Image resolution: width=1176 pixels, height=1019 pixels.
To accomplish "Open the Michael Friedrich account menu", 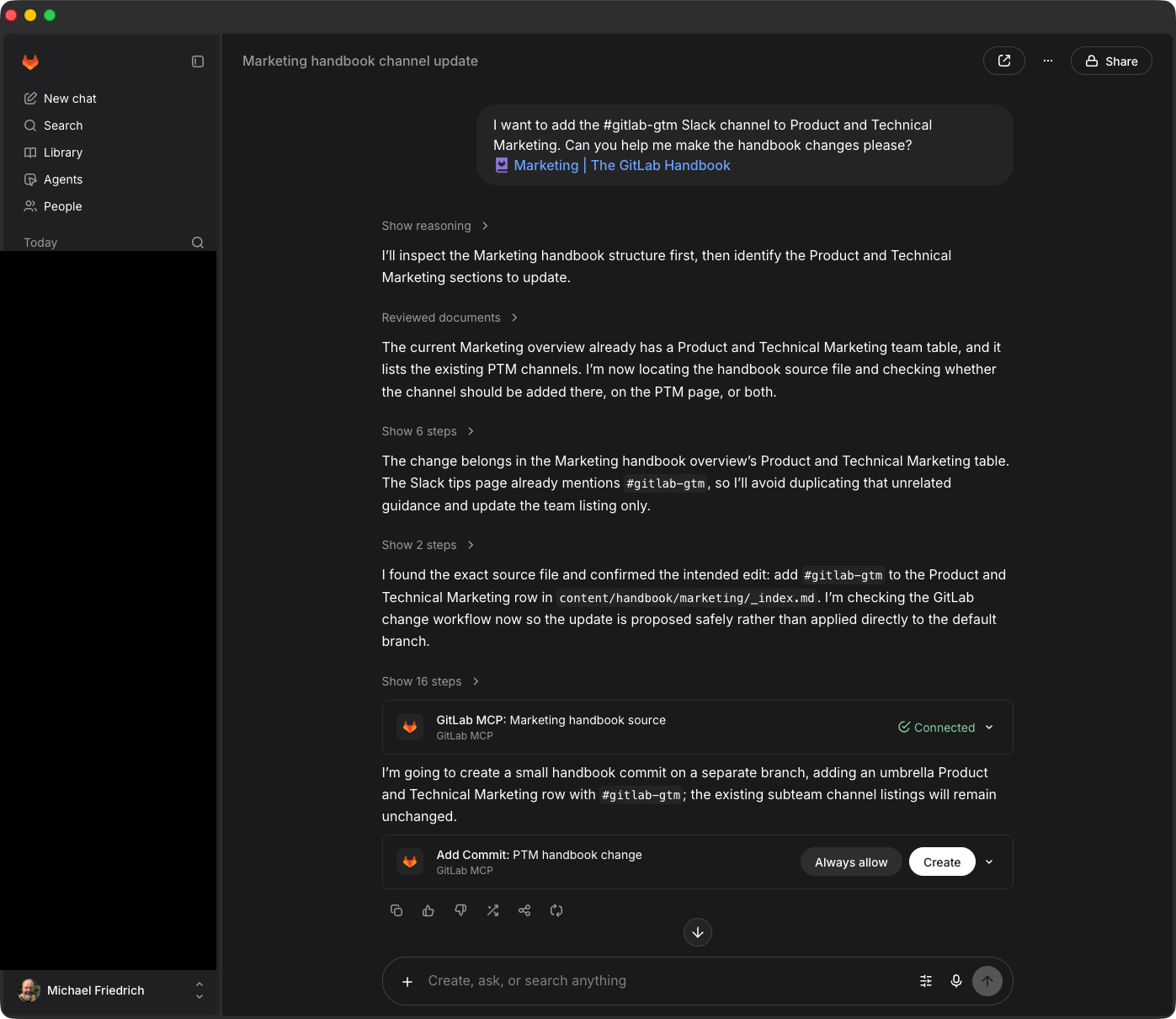I will pos(110,990).
